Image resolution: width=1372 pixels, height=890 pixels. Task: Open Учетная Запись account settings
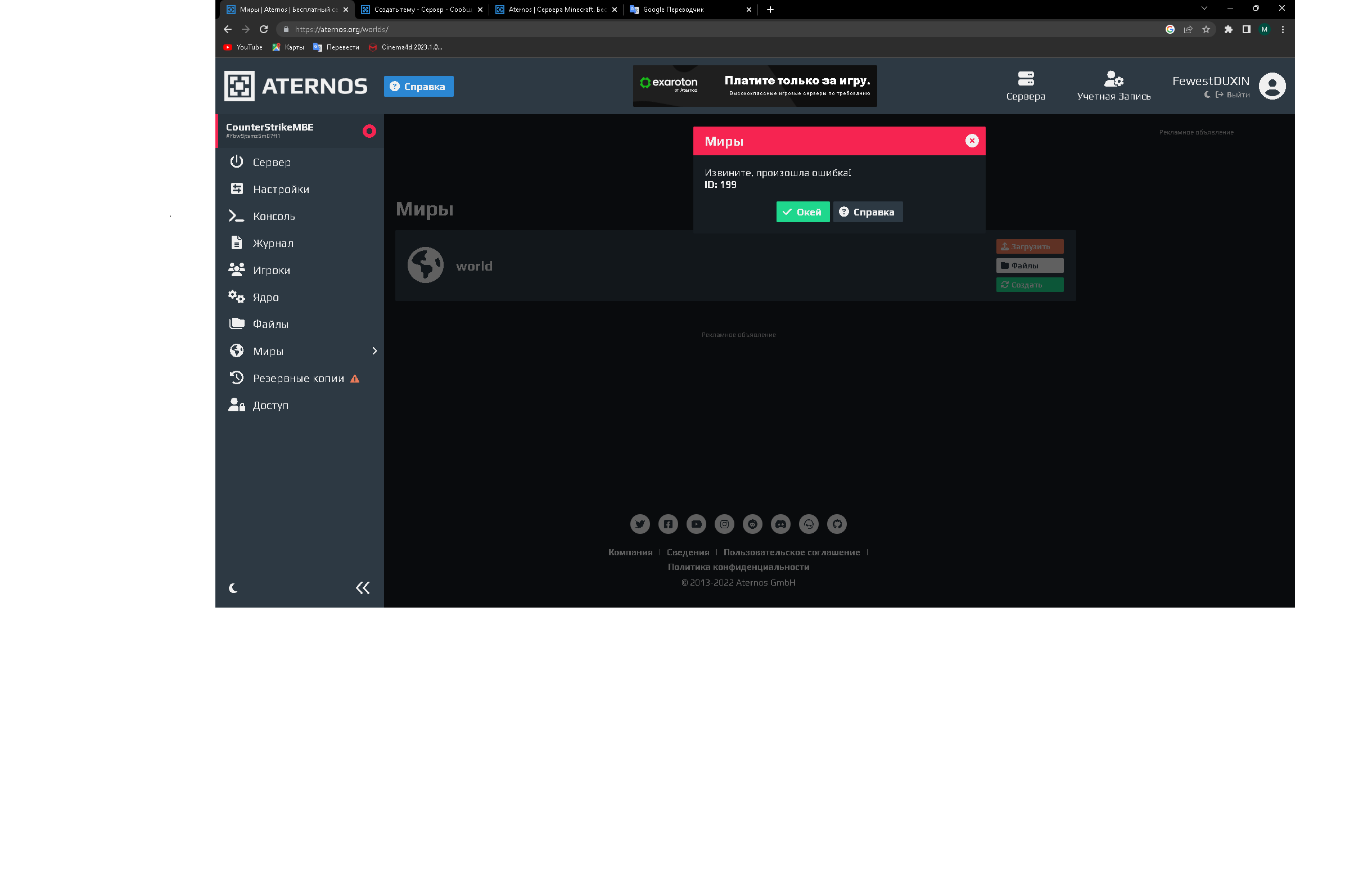1113,87
